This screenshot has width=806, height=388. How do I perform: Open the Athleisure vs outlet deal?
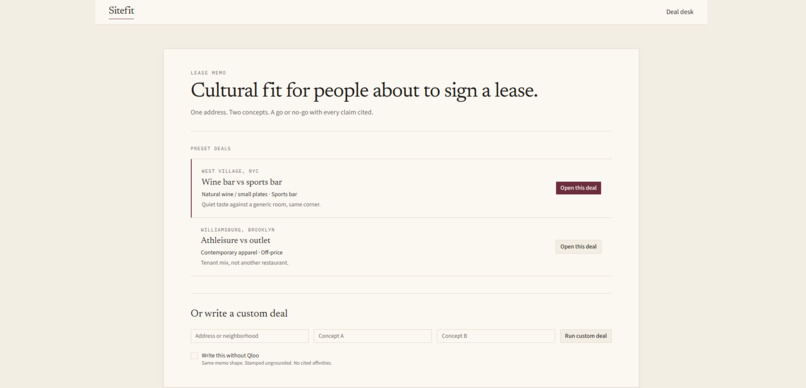coord(578,247)
